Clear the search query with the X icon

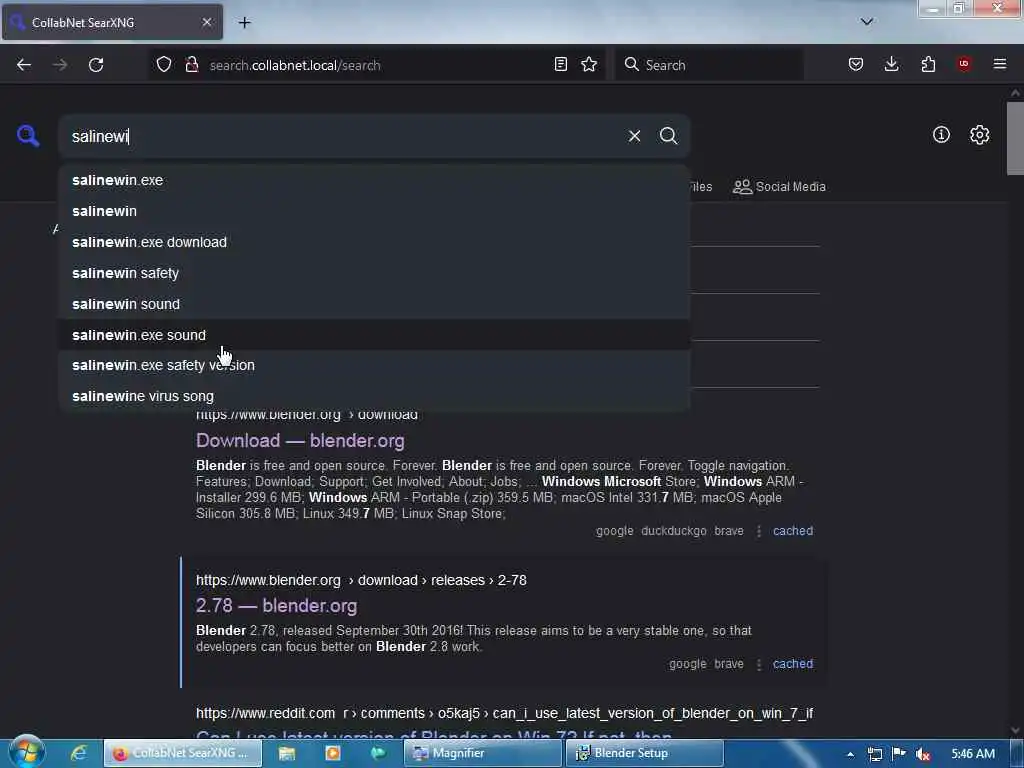click(634, 136)
